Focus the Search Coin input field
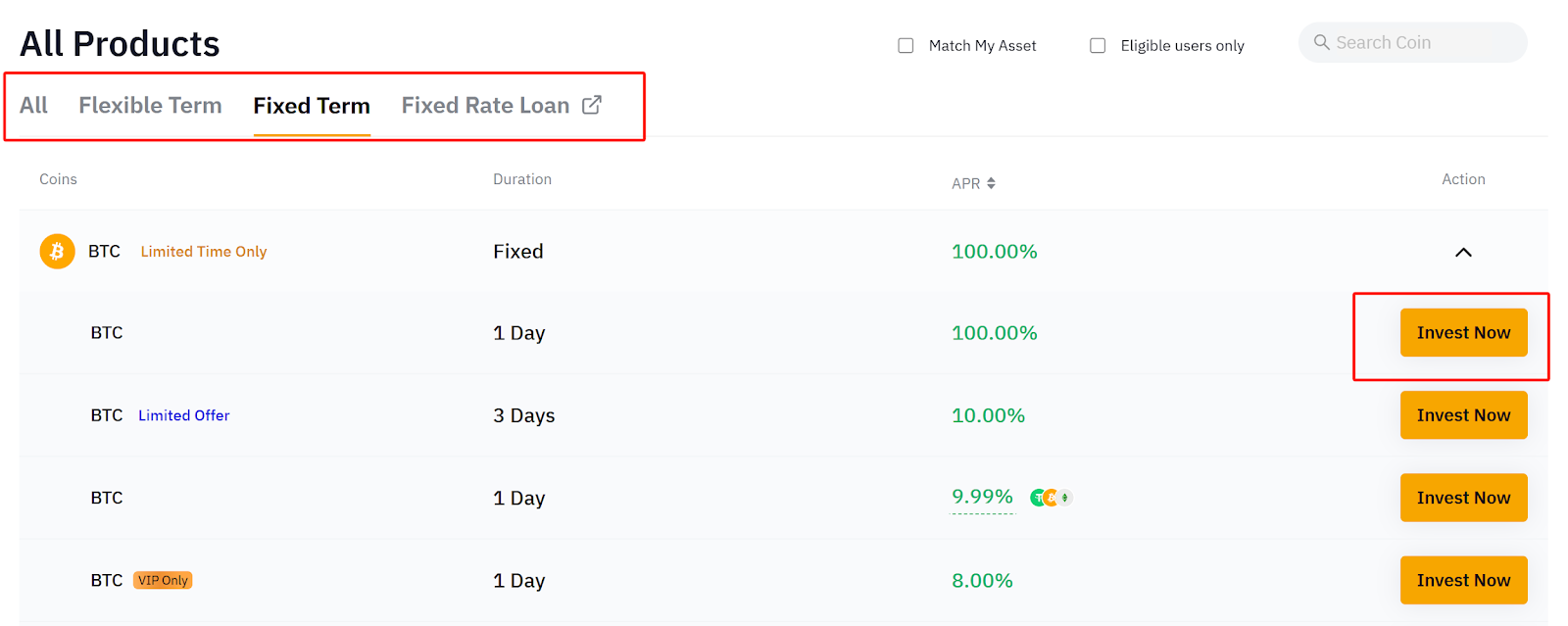The image size is (1568, 626). (1421, 43)
